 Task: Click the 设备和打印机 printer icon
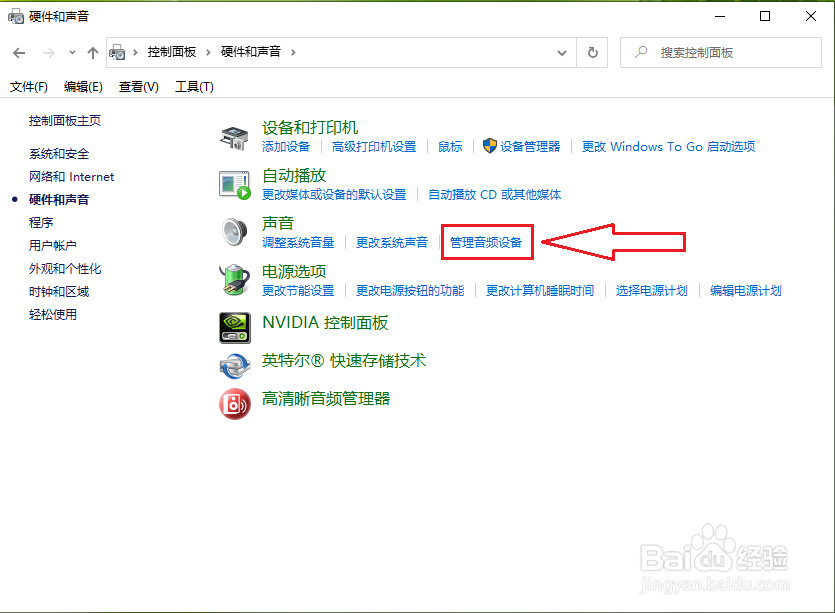pos(235,136)
